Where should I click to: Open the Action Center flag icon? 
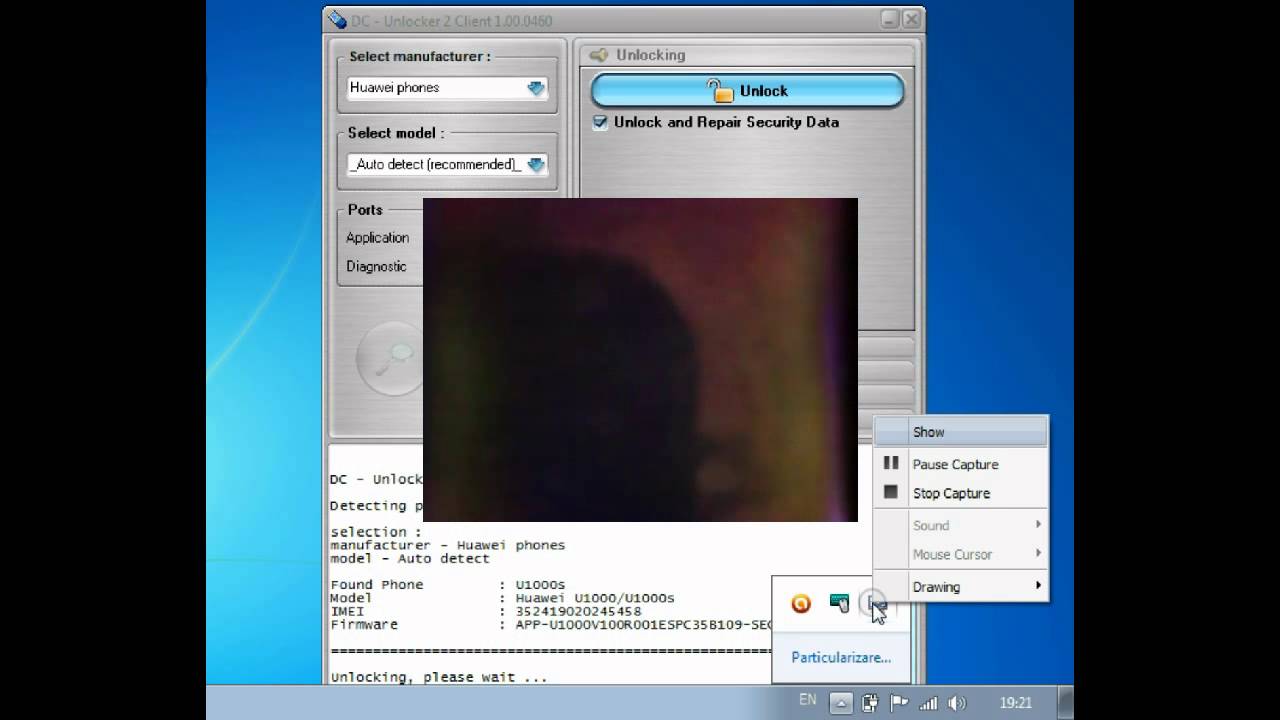point(899,703)
